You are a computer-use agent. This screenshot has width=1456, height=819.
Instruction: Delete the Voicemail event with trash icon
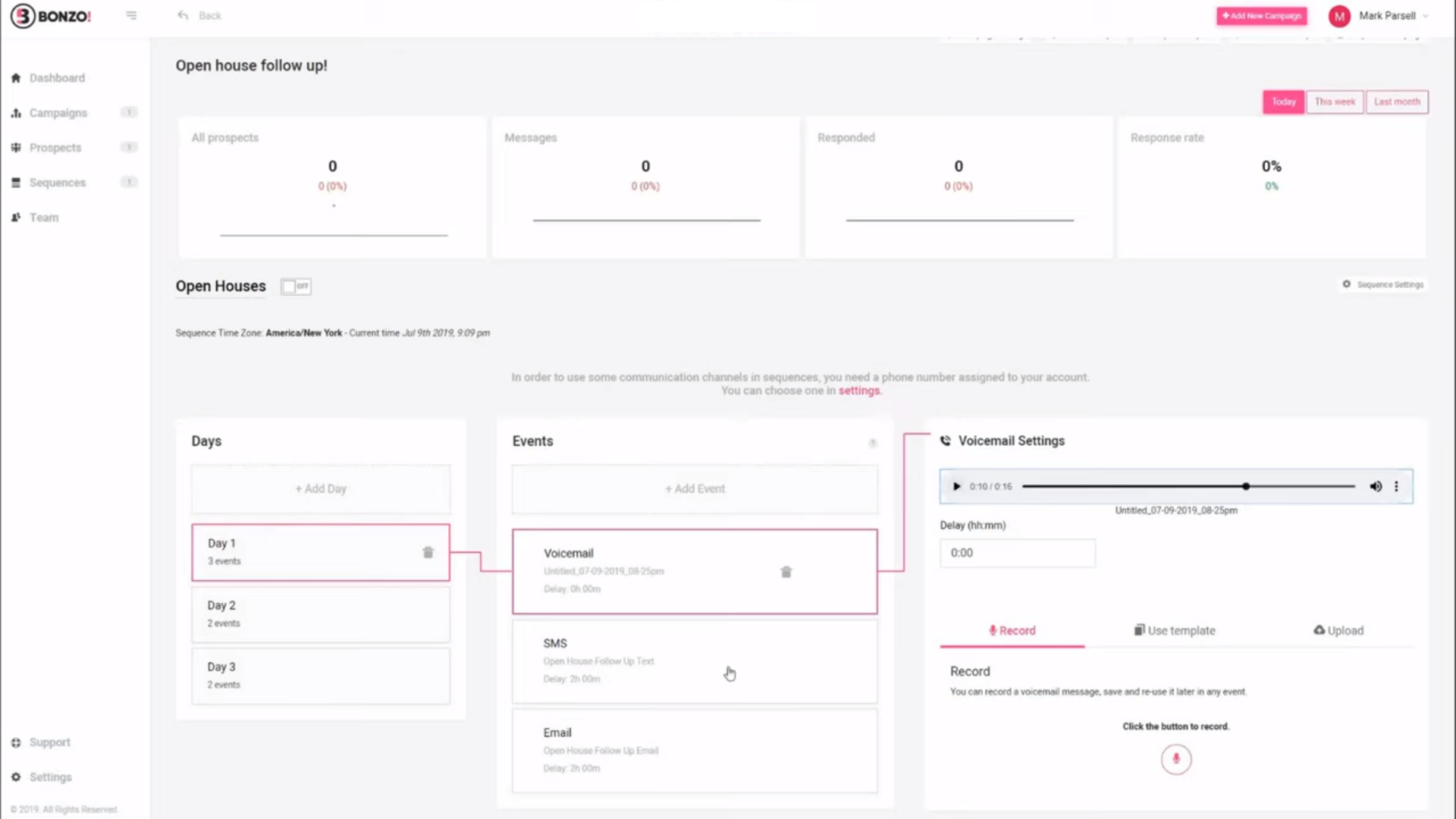pyautogui.click(x=786, y=573)
